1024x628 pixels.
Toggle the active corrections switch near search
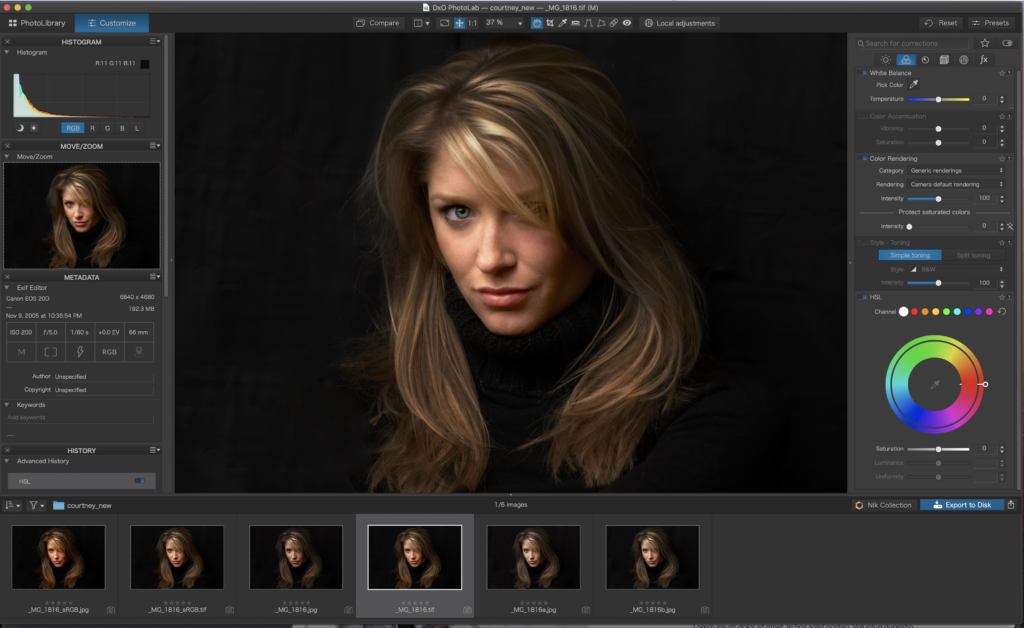pos(1006,44)
